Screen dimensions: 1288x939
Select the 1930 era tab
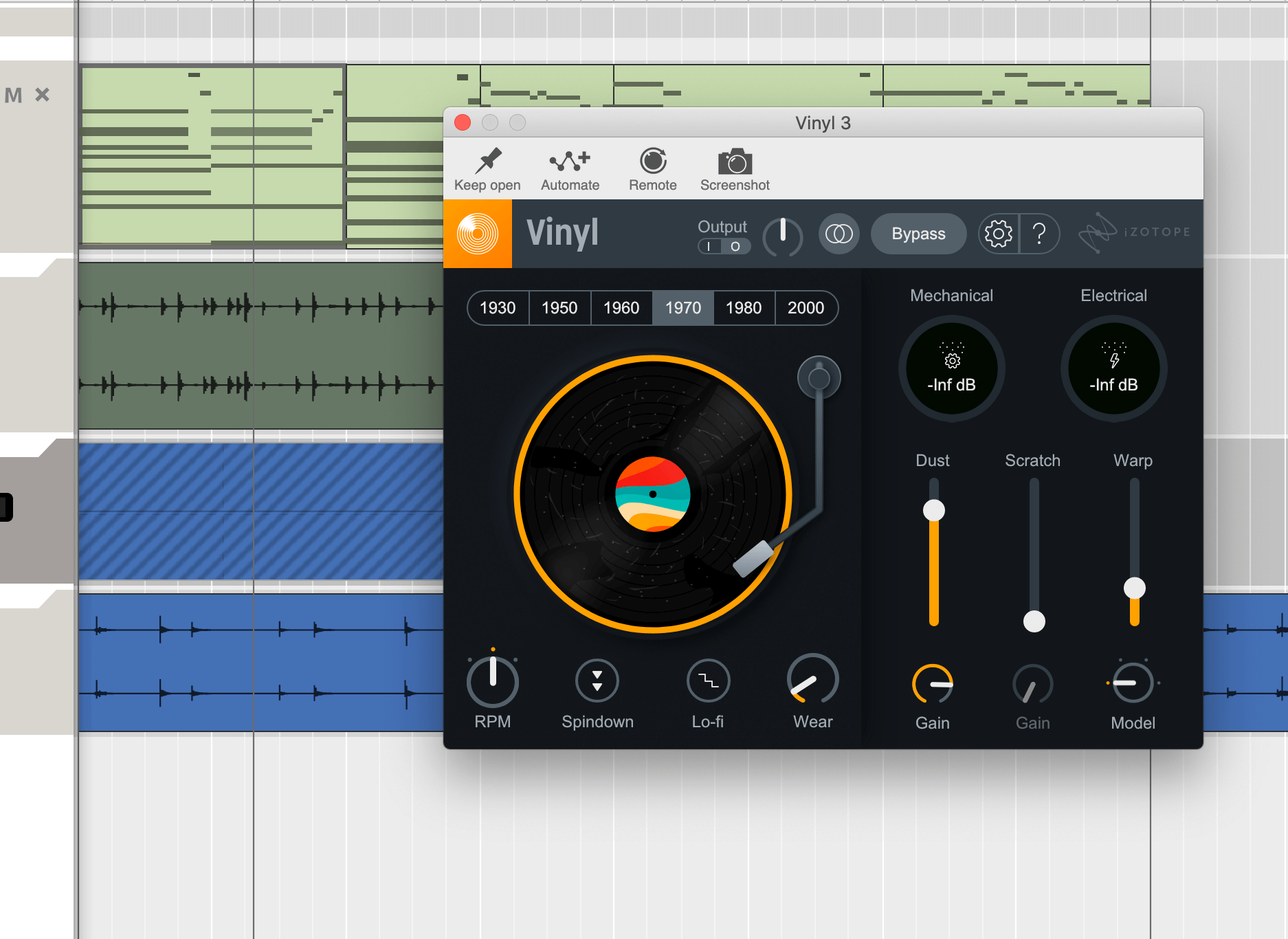[498, 308]
